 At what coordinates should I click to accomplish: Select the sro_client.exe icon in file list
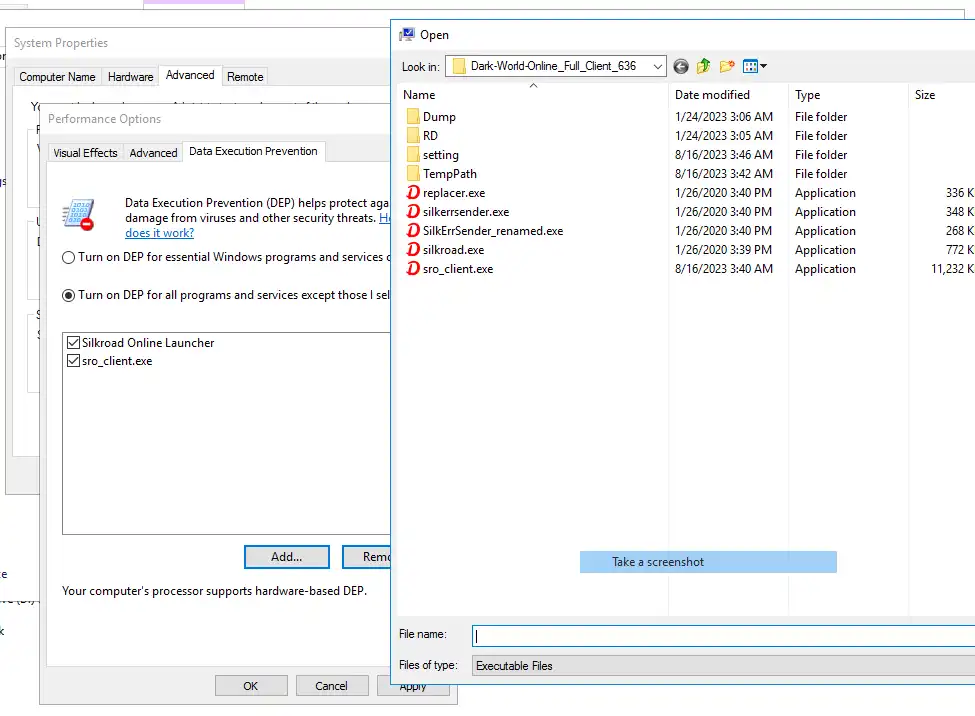[413, 269]
